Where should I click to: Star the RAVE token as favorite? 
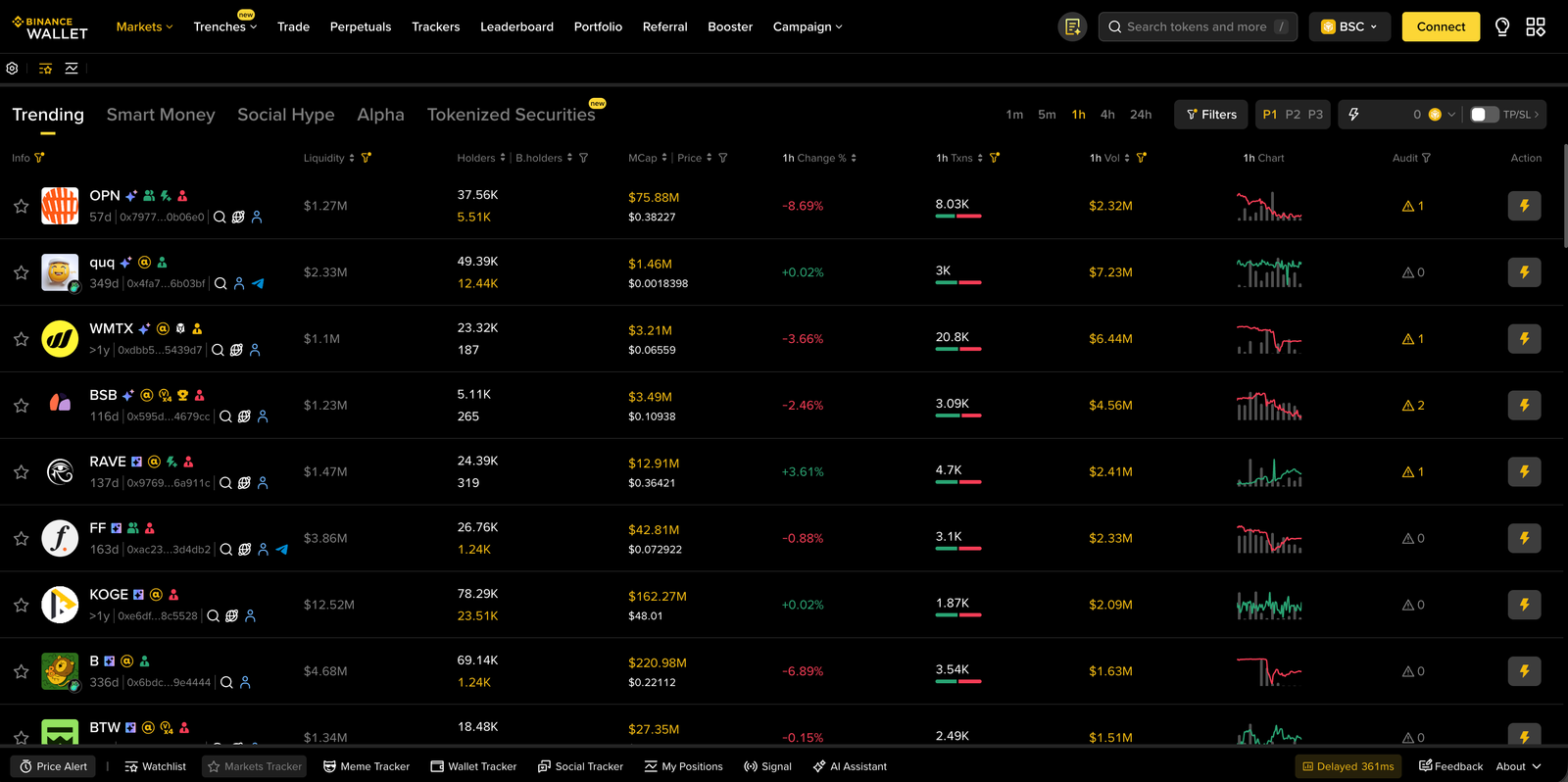pyautogui.click(x=21, y=472)
